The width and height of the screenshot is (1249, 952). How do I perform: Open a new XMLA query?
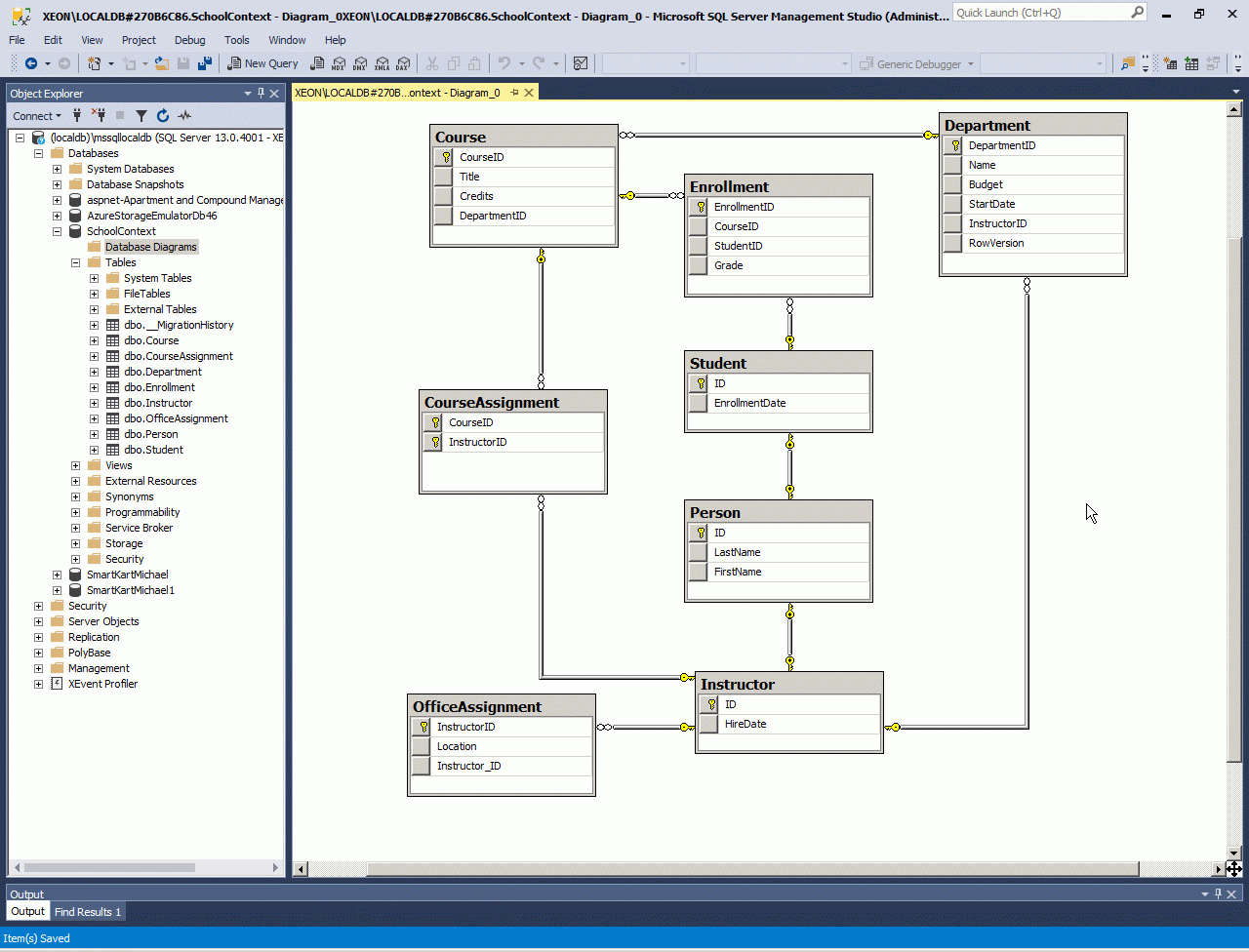[382, 63]
